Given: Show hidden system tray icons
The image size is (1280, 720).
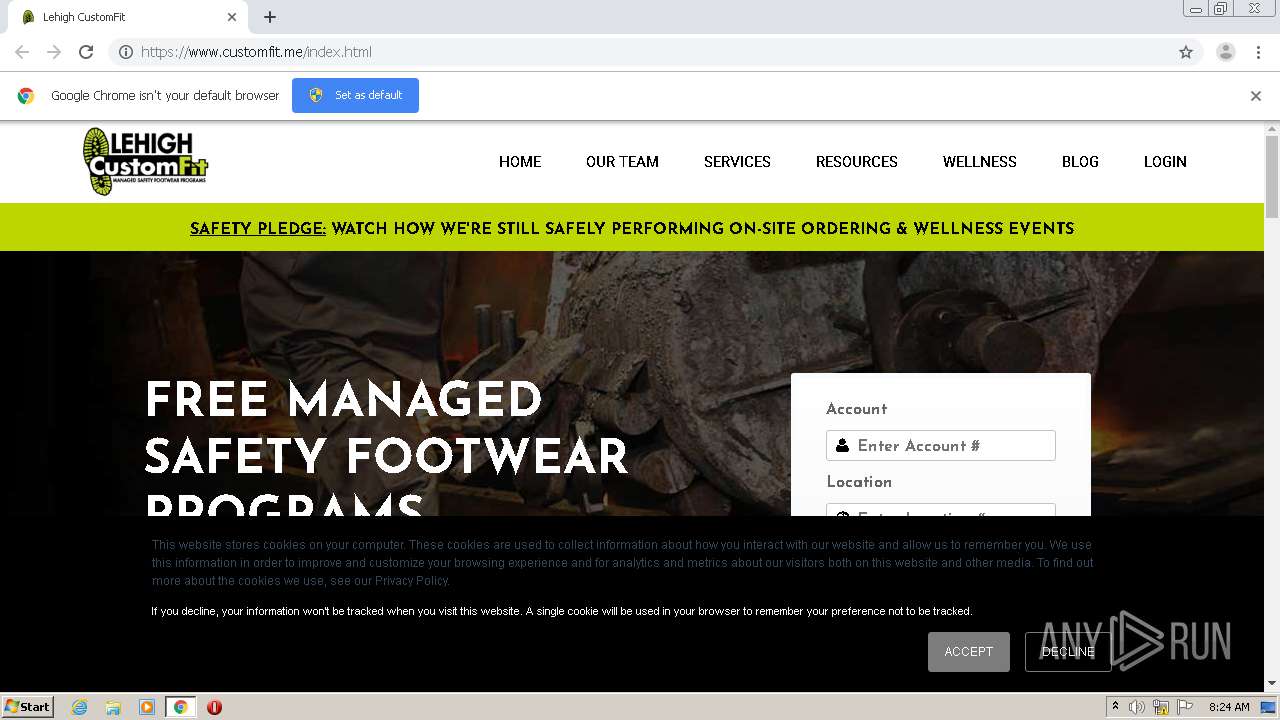Looking at the screenshot, I should [1116, 707].
